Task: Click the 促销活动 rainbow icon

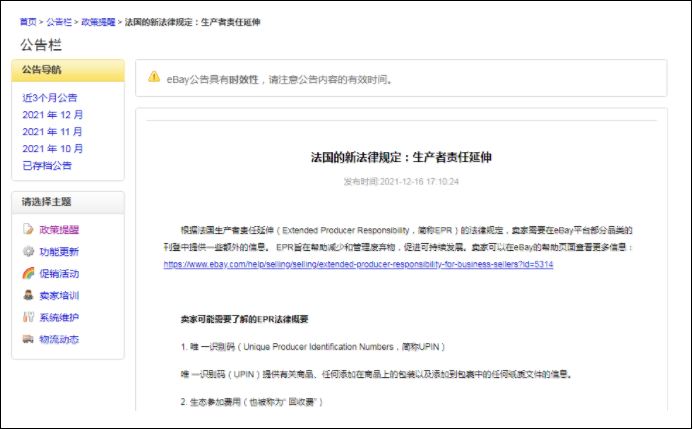Action: click(x=28, y=274)
